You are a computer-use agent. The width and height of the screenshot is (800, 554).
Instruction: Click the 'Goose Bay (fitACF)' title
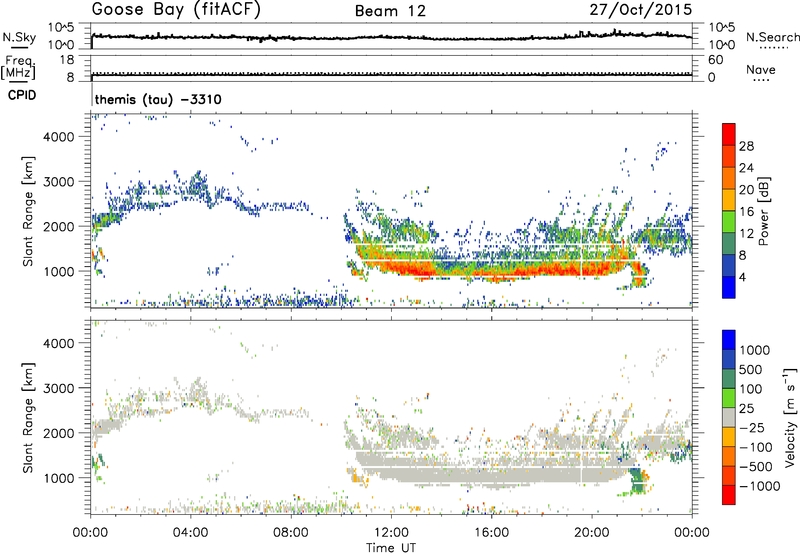(x=176, y=9)
